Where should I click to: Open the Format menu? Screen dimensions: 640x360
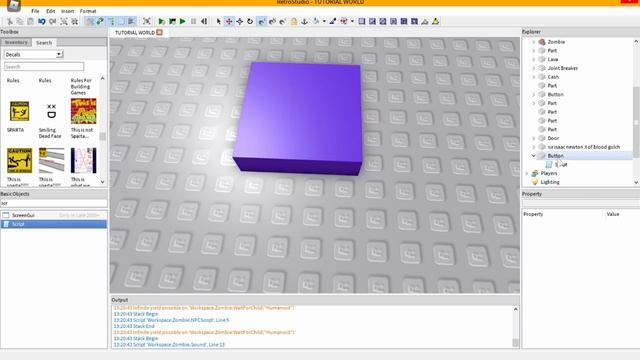88,11
